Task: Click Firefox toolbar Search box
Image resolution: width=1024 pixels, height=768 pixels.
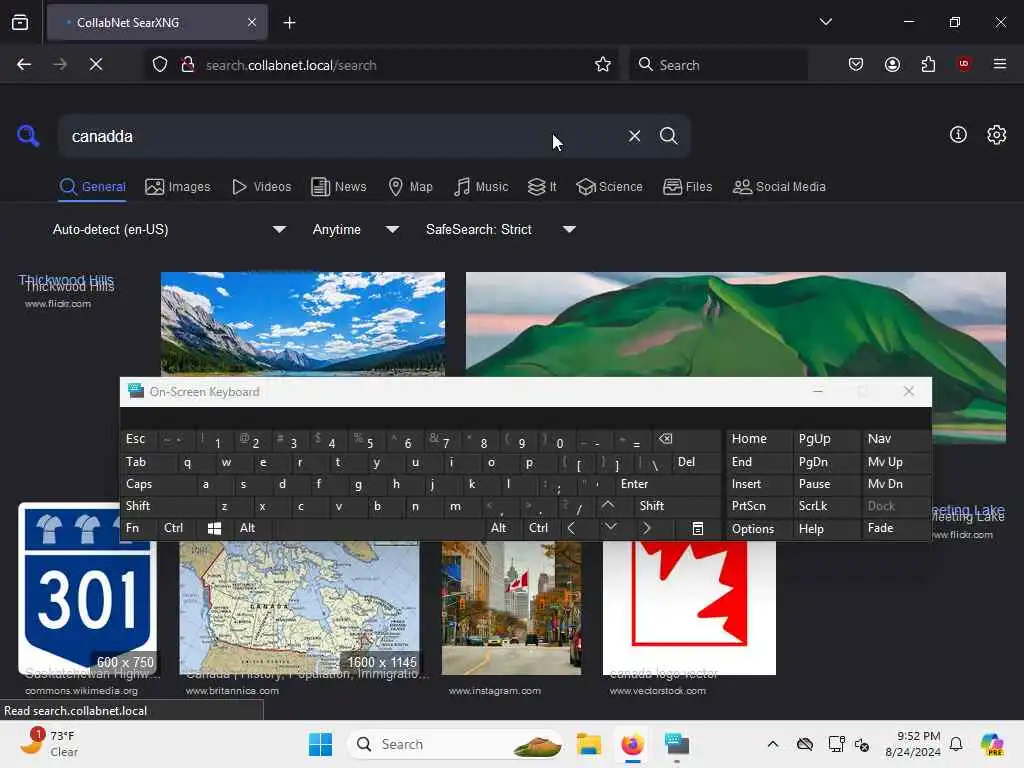Action: point(718,65)
